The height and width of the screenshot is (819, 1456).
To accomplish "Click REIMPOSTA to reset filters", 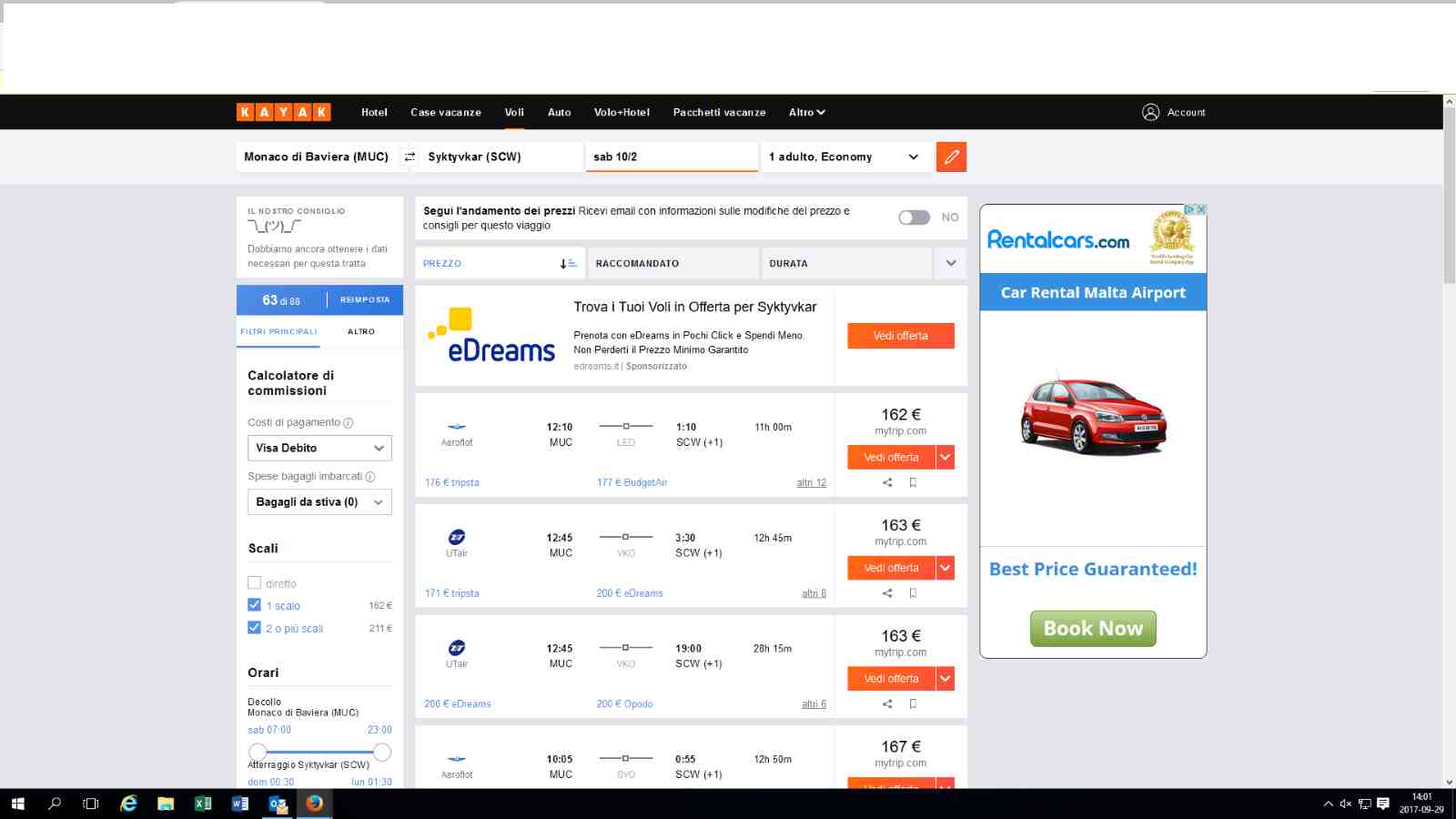I will (365, 299).
